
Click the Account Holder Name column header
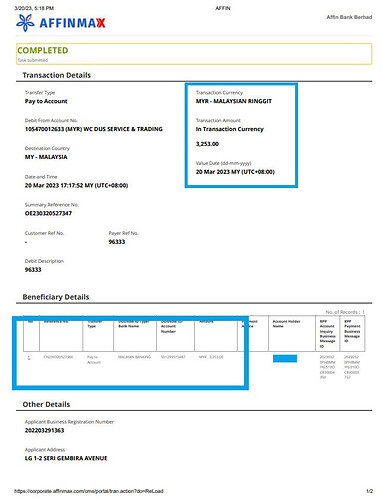(x=287, y=324)
